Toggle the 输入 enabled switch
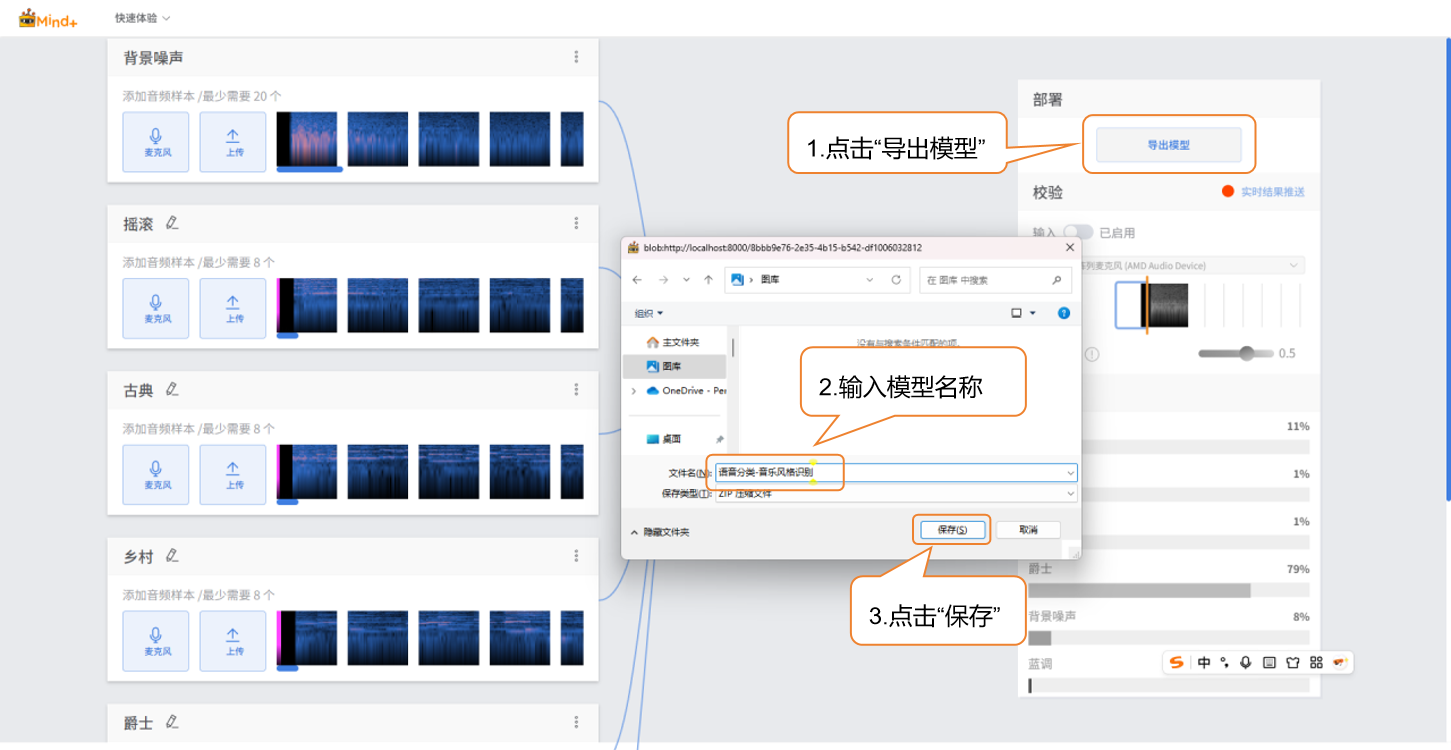The height and width of the screenshot is (750, 1451). tap(1077, 232)
